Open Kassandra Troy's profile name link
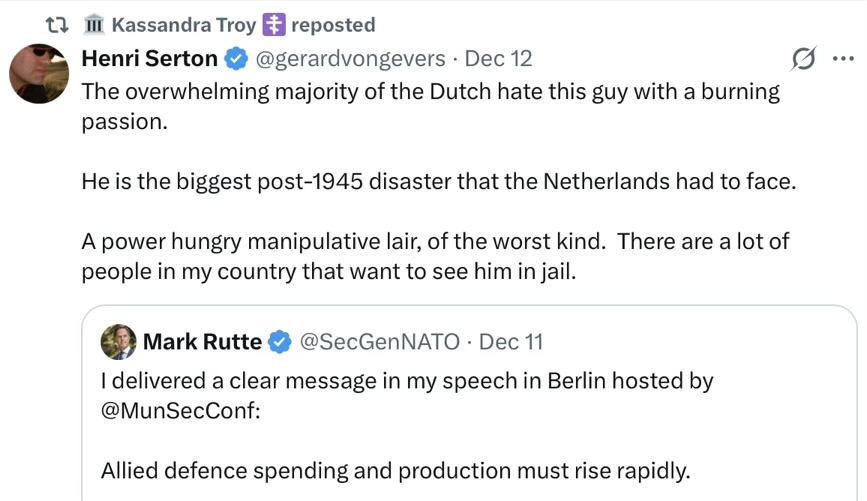 (x=184, y=25)
